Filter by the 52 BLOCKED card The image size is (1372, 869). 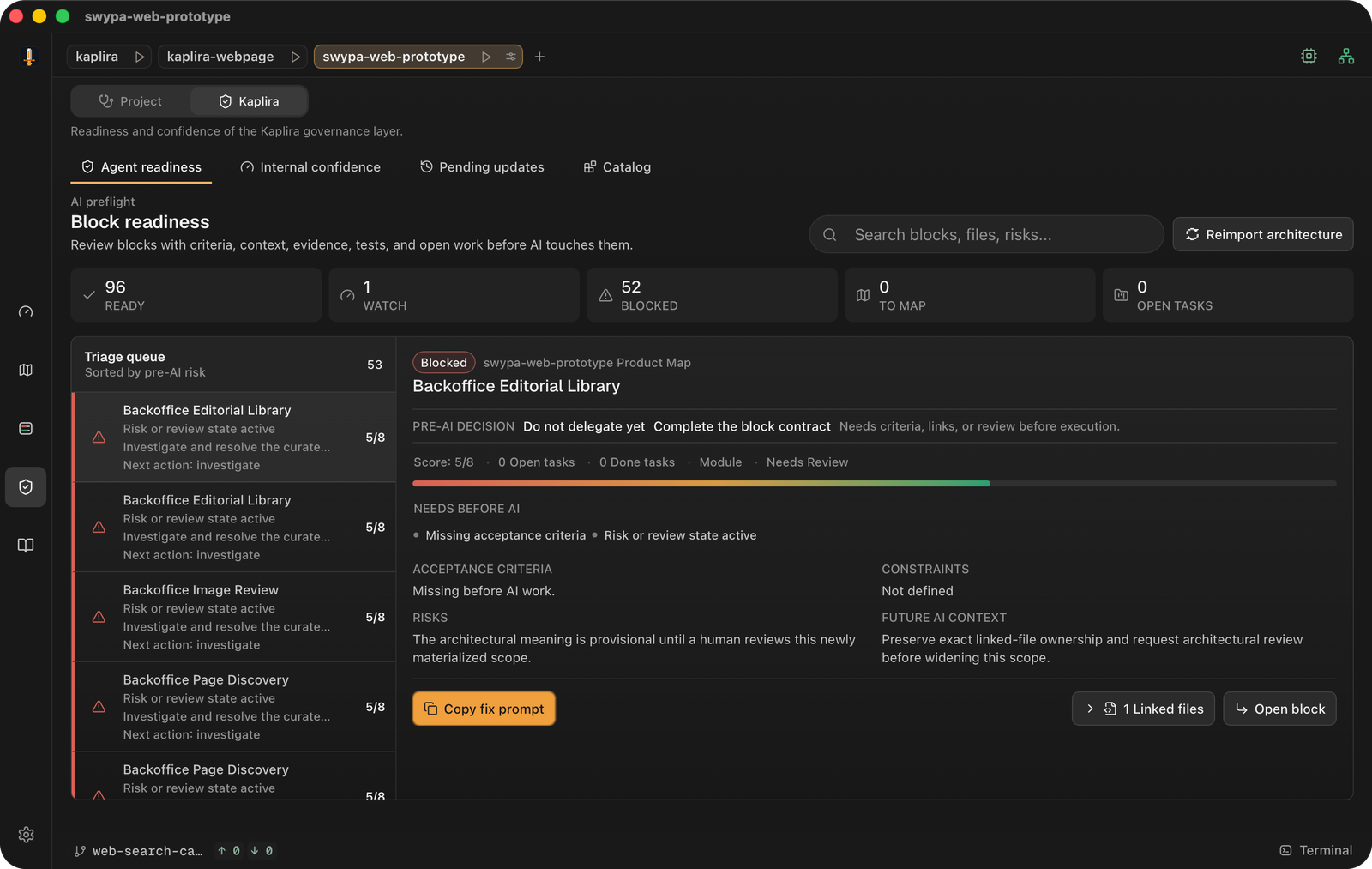pyautogui.click(x=712, y=295)
